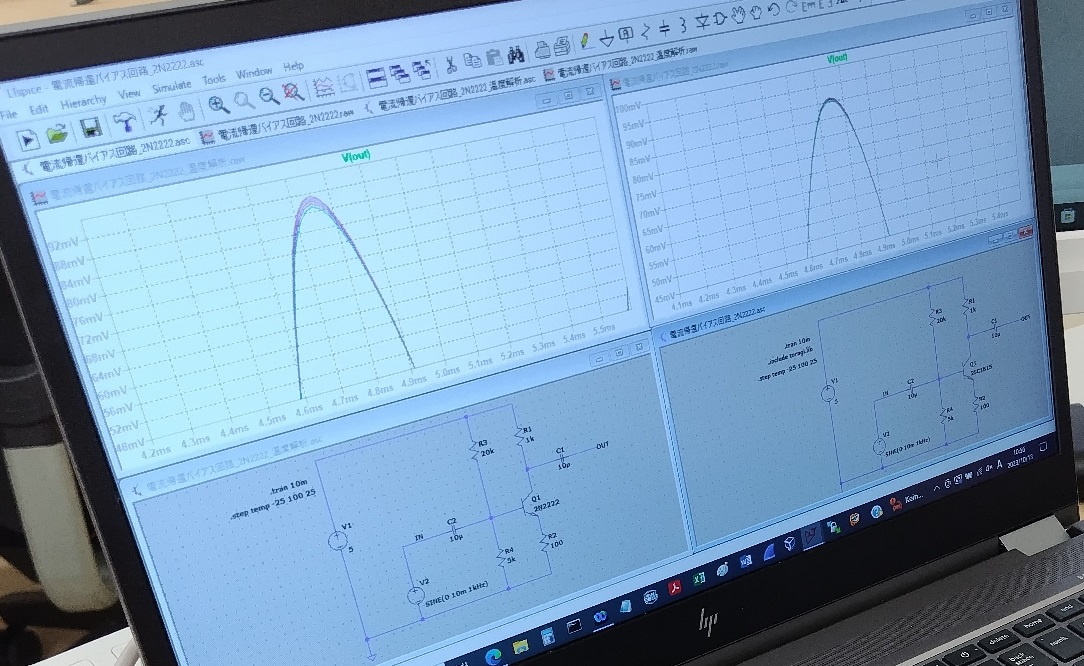Click the Print Setup icon

[562, 45]
